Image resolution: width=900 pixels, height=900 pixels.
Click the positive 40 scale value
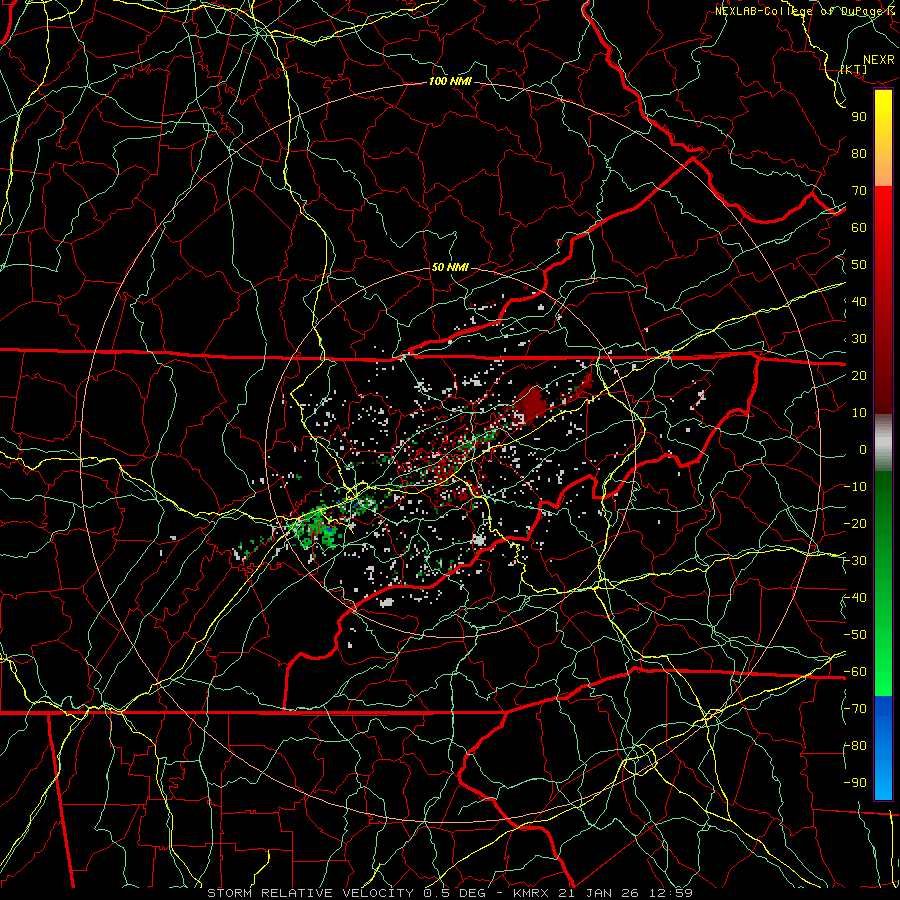pos(859,301)
